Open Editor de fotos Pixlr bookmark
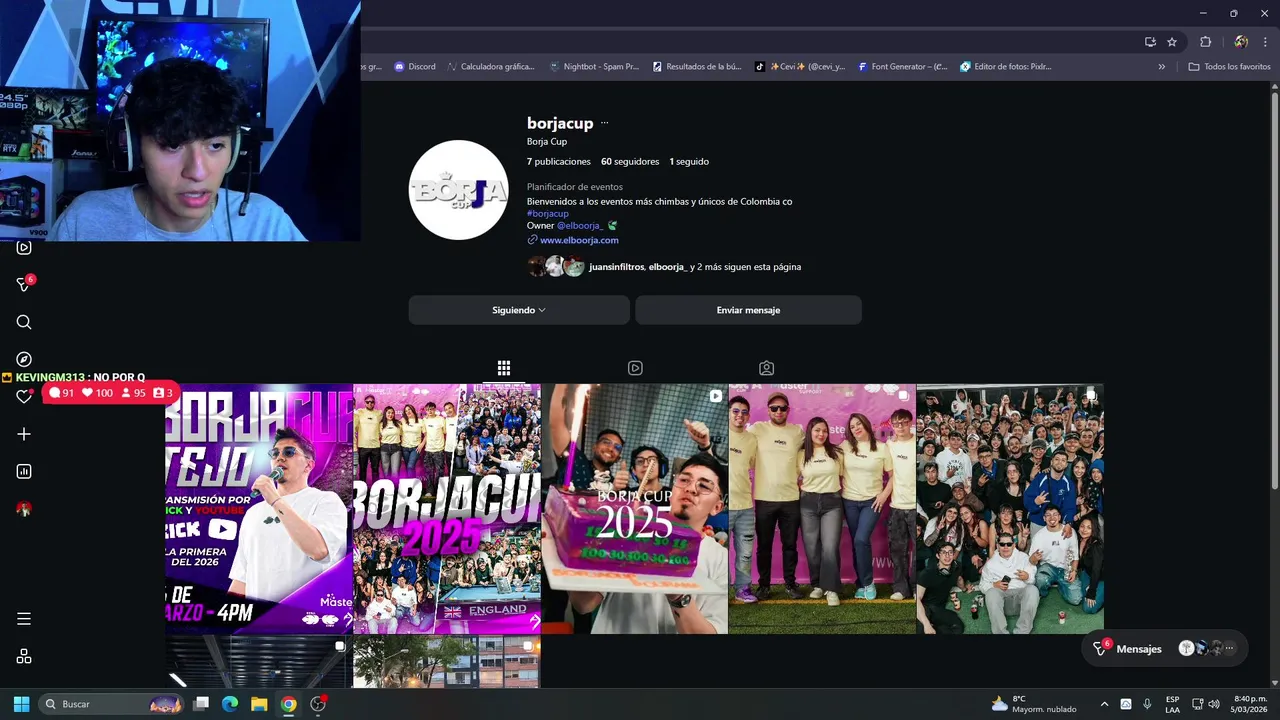Screen dimensions: 1280x720 click(1006, 67)
